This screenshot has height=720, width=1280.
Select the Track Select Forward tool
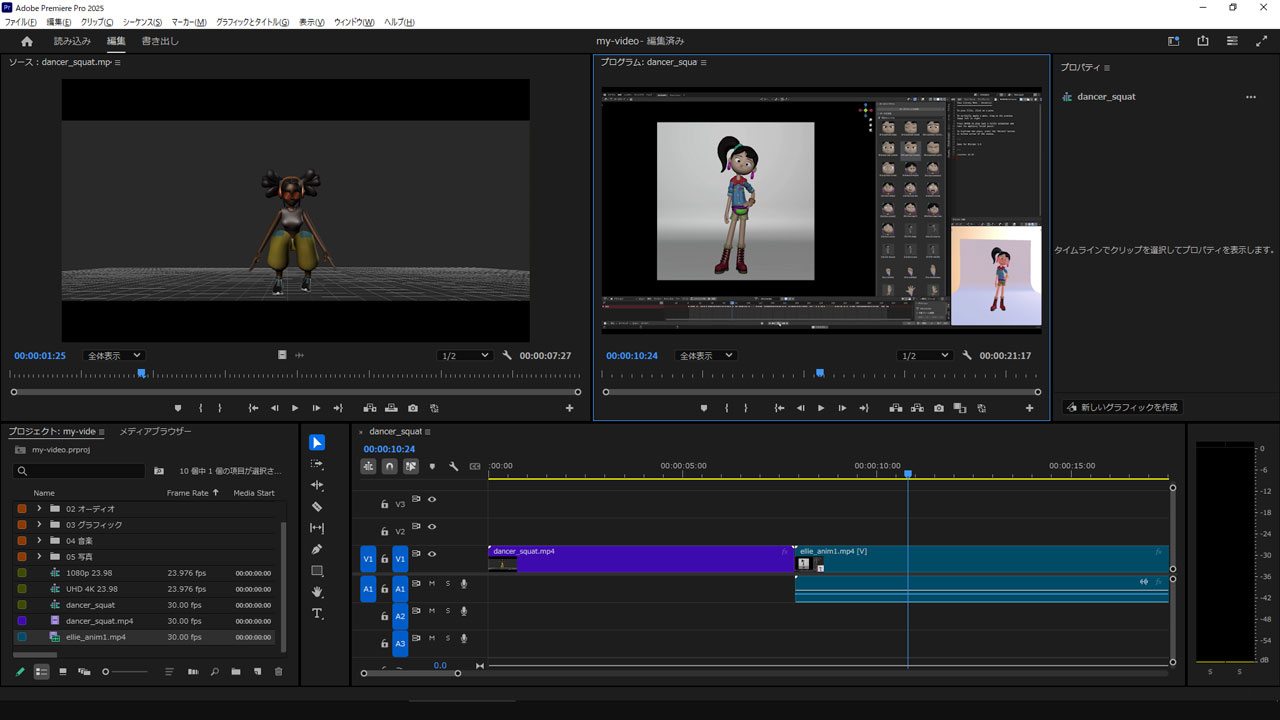point(317,462)
